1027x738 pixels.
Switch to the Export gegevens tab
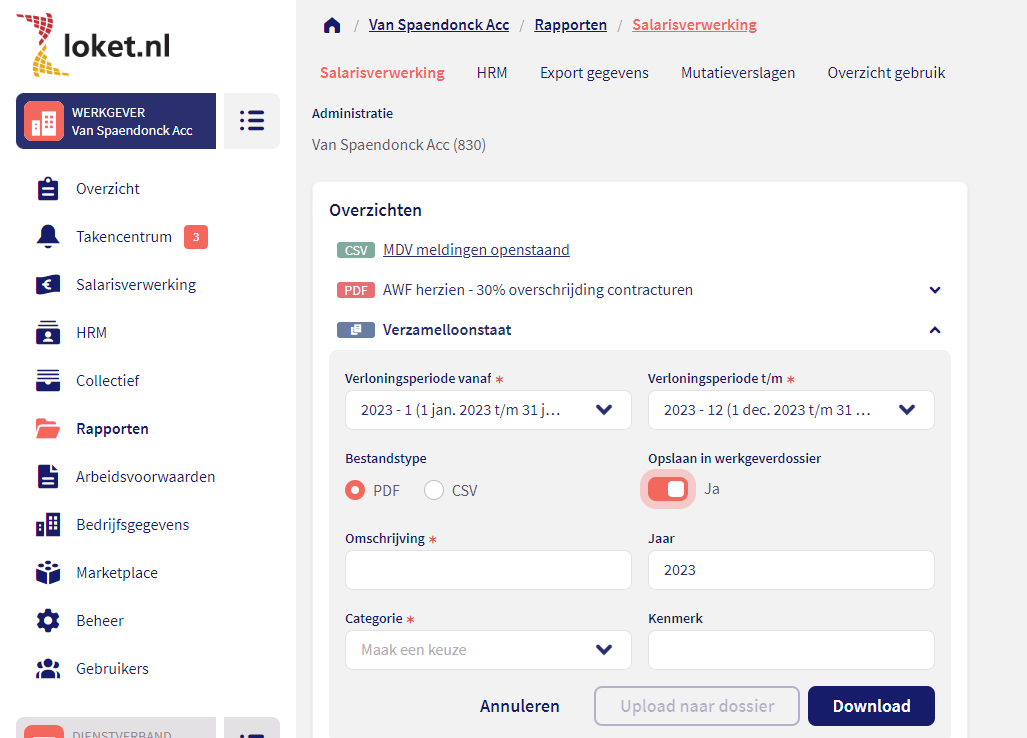[x=594, y=73]
